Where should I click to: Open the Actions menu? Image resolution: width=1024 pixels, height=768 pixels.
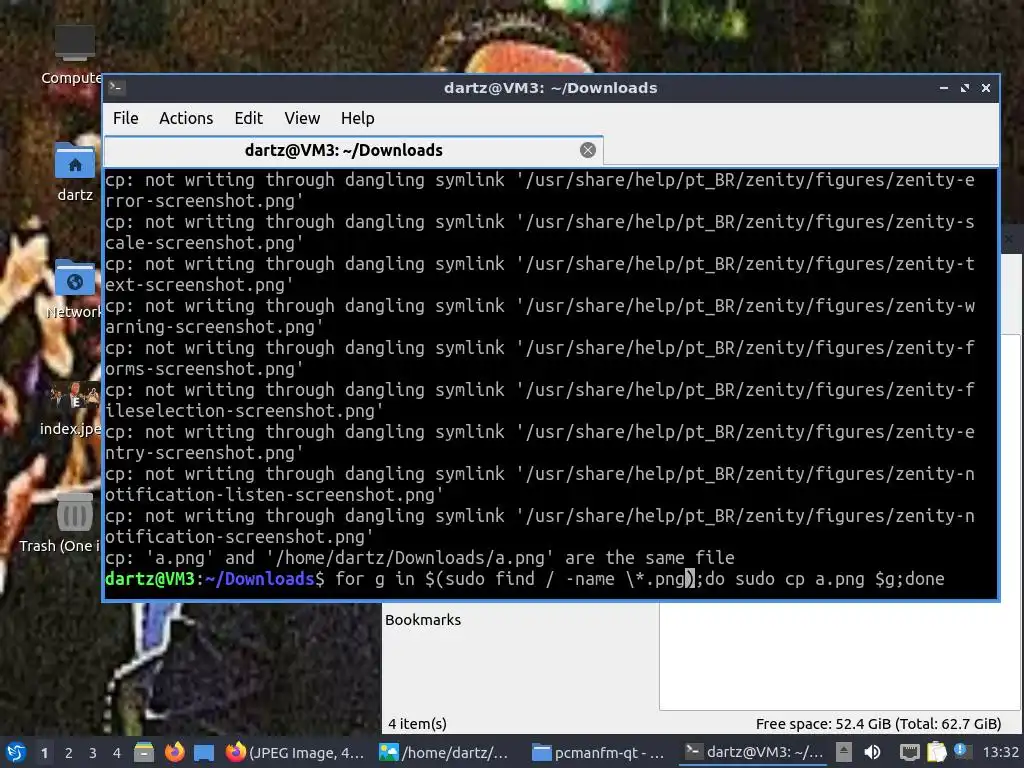(x=186, y=118)
